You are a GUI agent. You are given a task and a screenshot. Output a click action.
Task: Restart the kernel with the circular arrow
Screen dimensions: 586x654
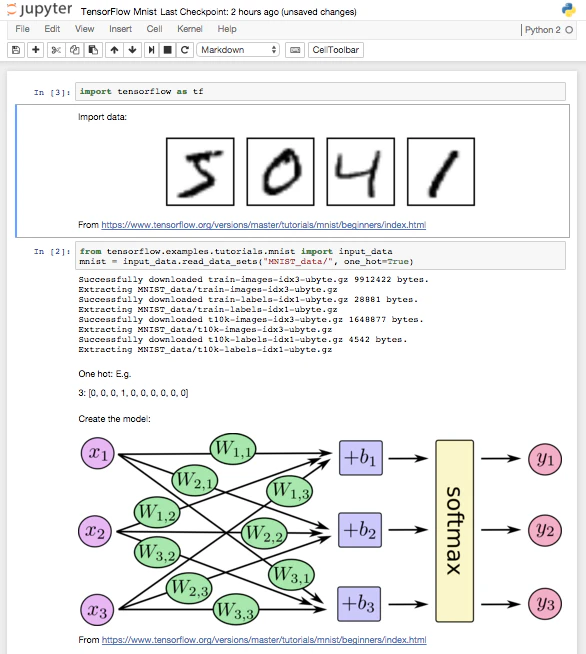185,50
